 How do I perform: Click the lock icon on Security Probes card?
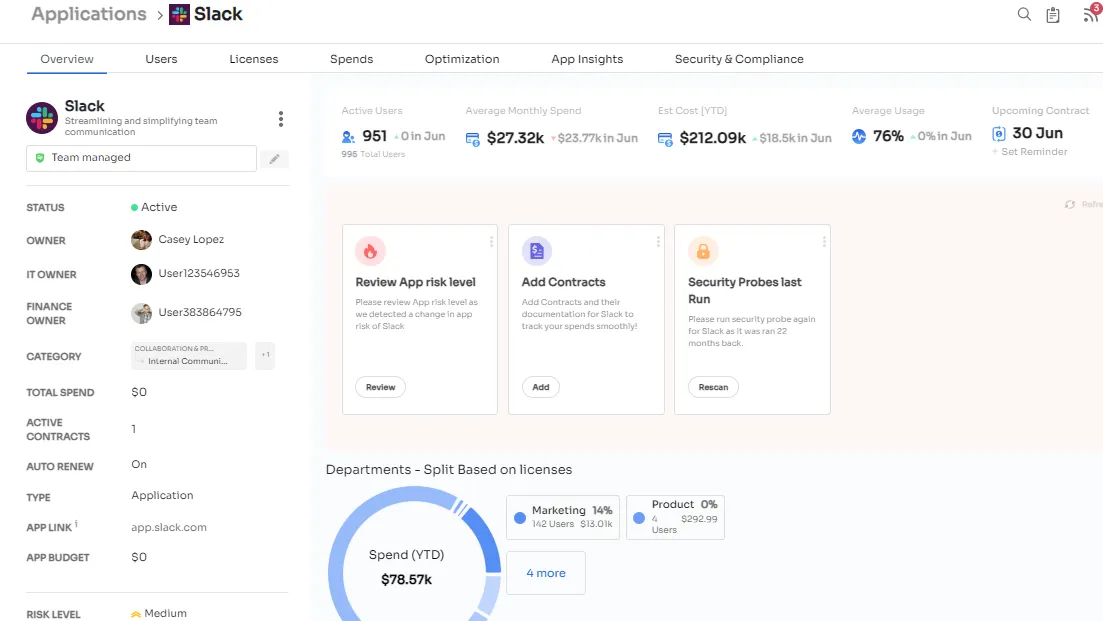pos(703,251)
